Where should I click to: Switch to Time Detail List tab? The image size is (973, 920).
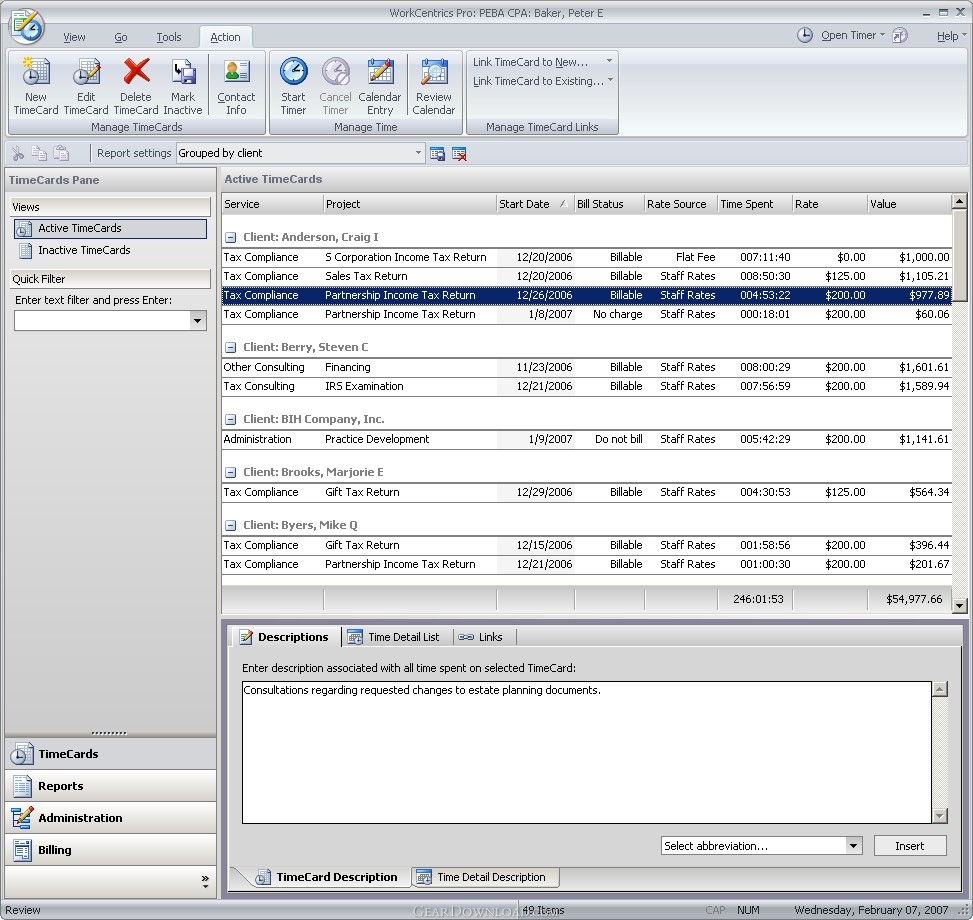pos(396,637)
